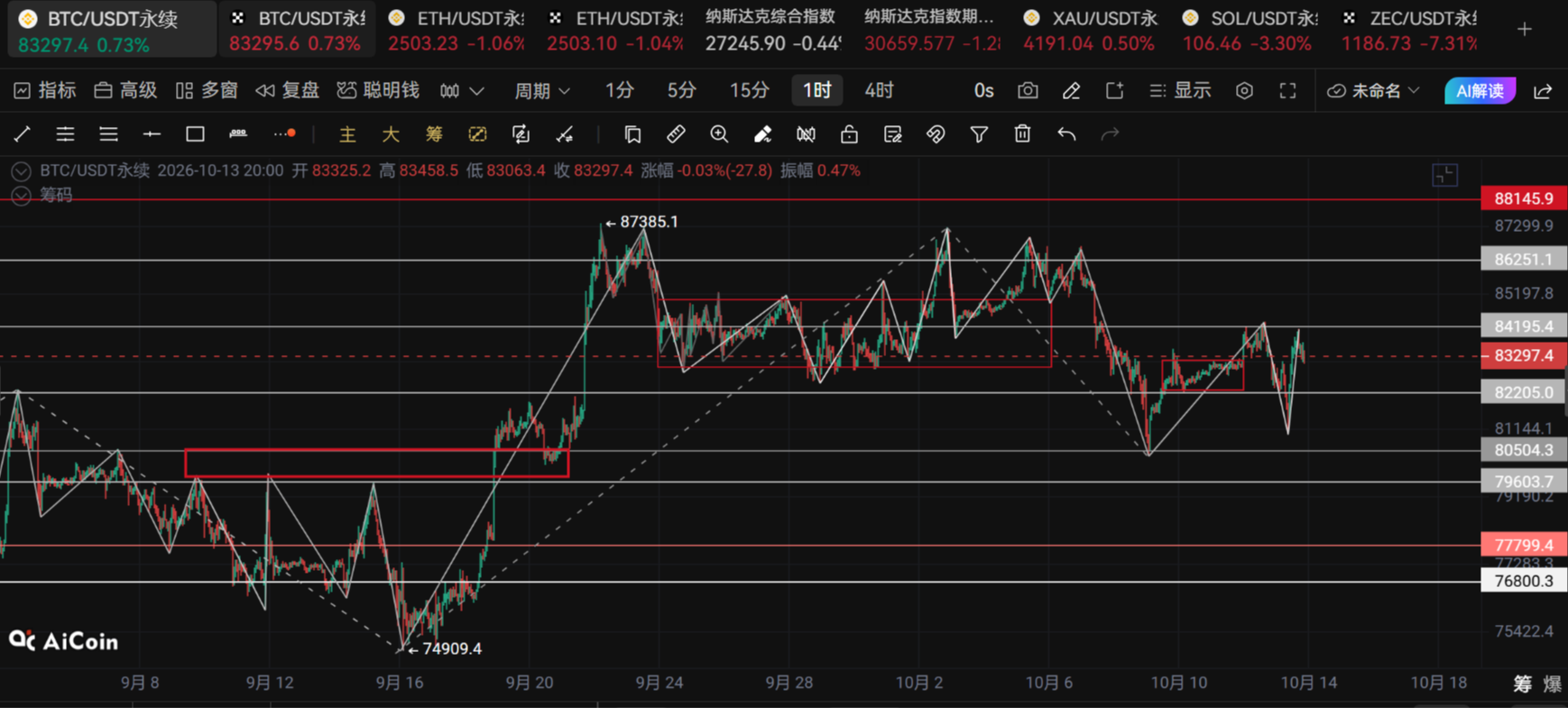The image size is (1568, 716).
Task: Enter fullscreen chart mode
Action: pos(1287,90)
